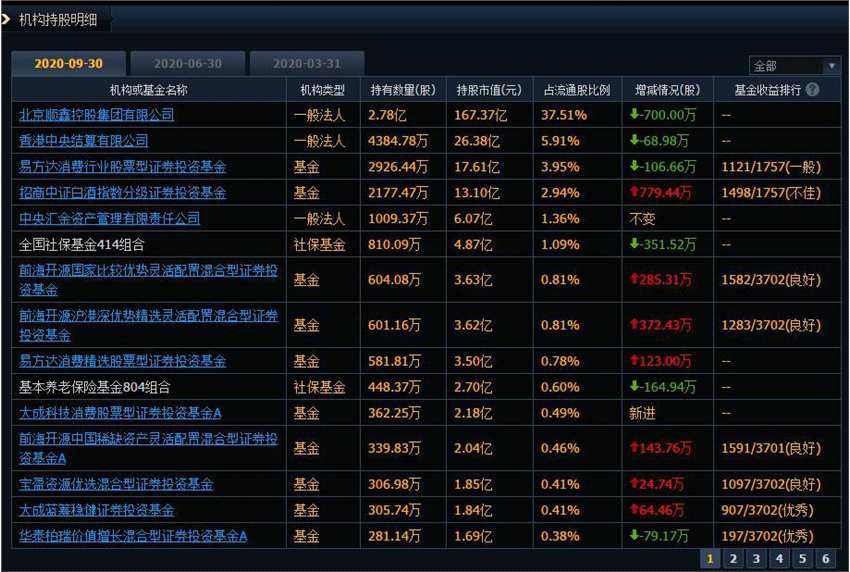The image size is (850, 572).
Task: Go to page 5 of results
Action: click(x=802, y=558)
